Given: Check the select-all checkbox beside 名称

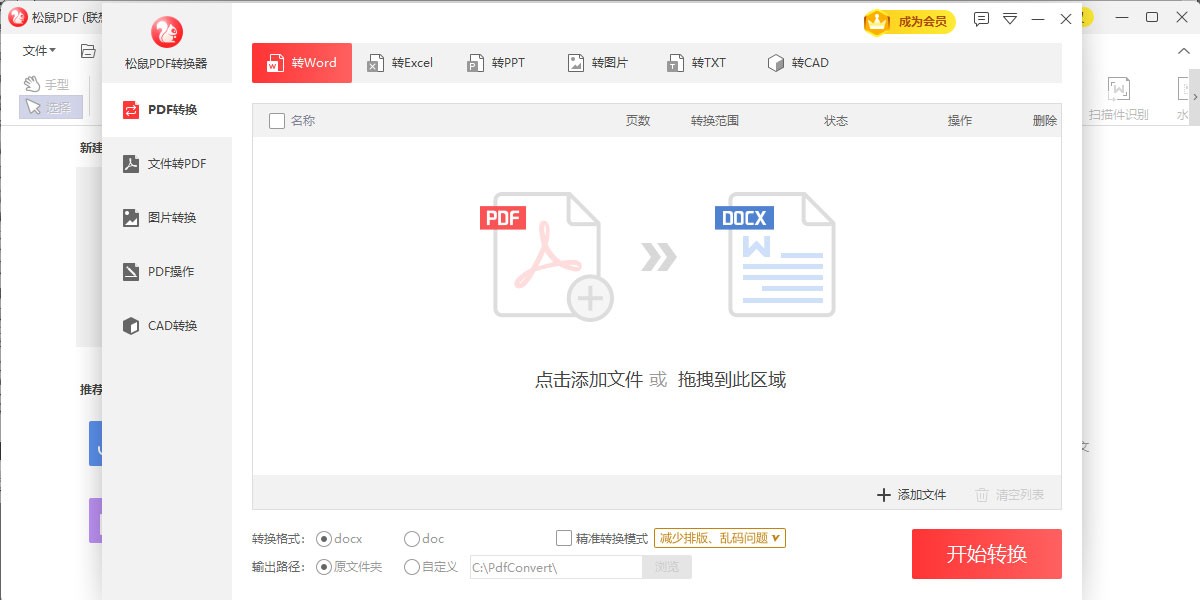Looking at the screenshot, I should [277, 121].
